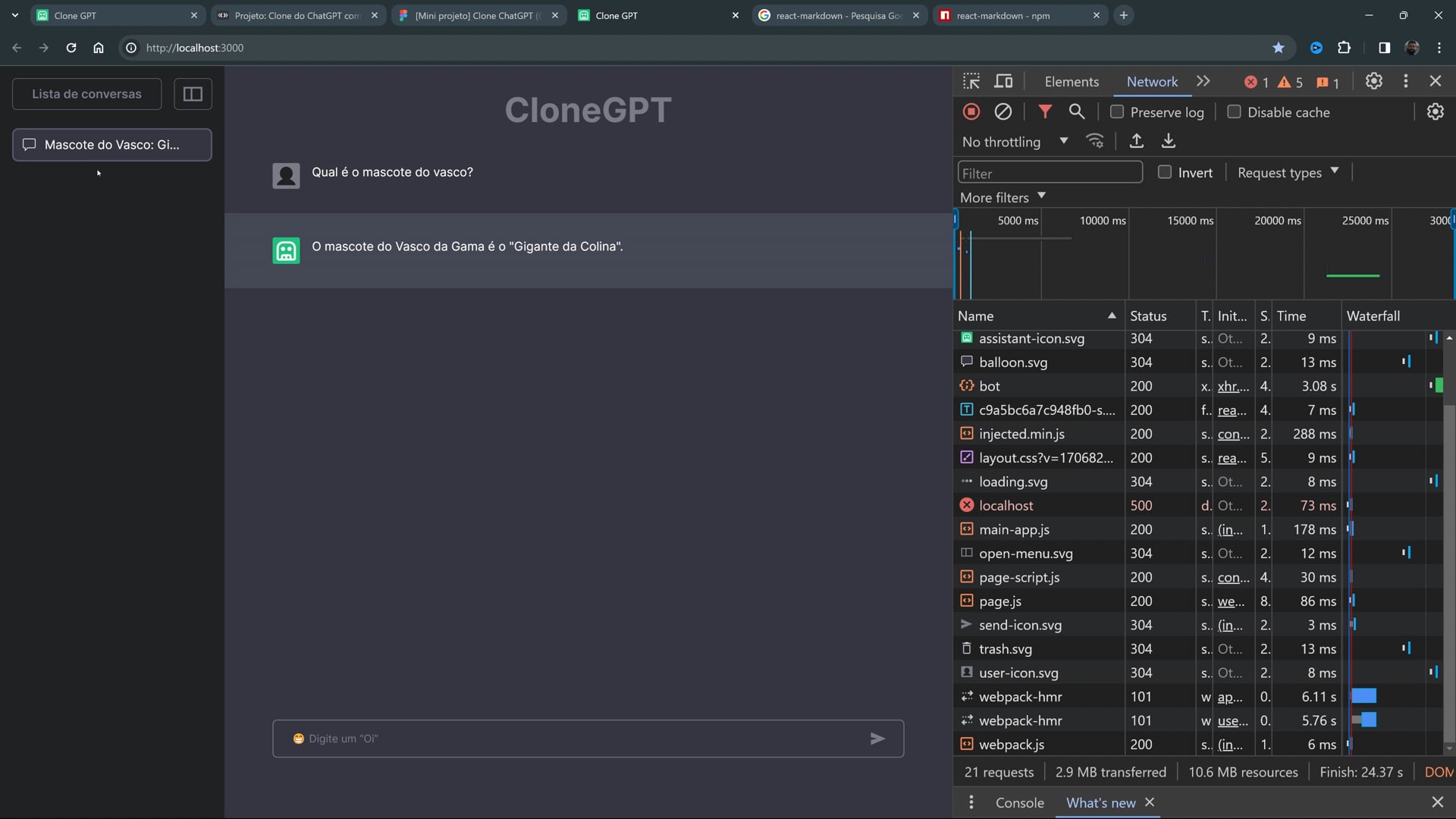Toggle the device toolbar icon

pos(1003,81)
